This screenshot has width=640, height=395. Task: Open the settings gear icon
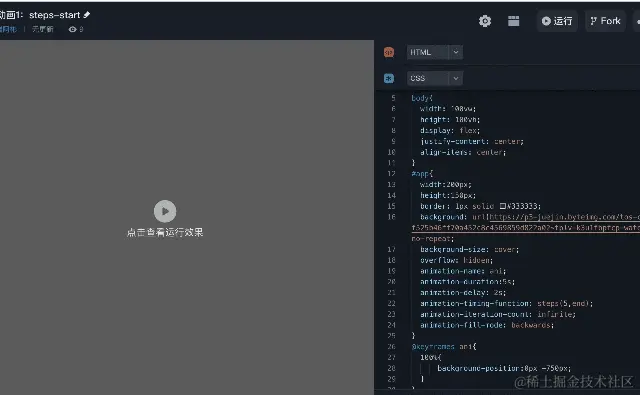click(x=485, y=21)
